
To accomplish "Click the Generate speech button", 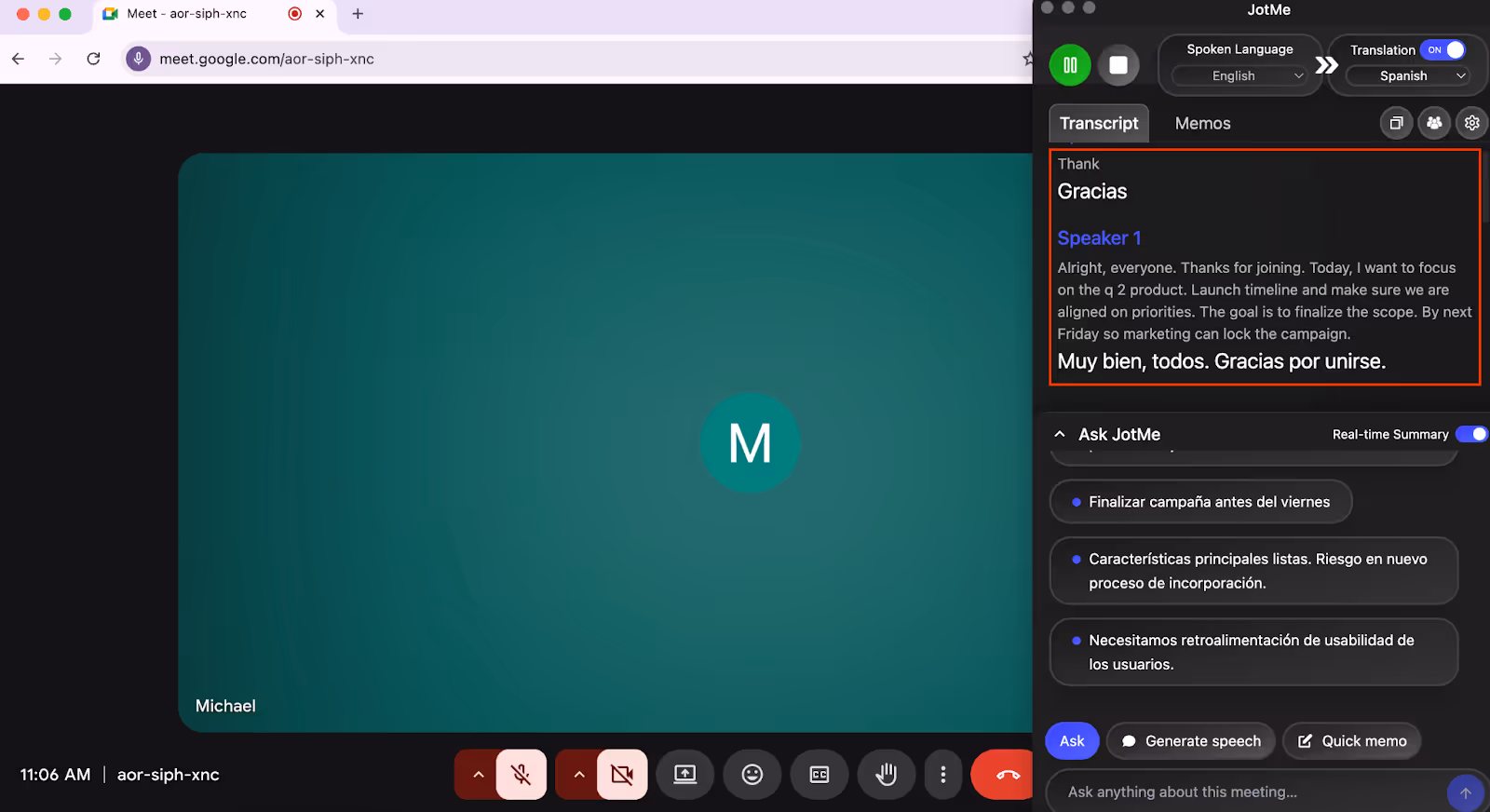I will coord(1190,741).
